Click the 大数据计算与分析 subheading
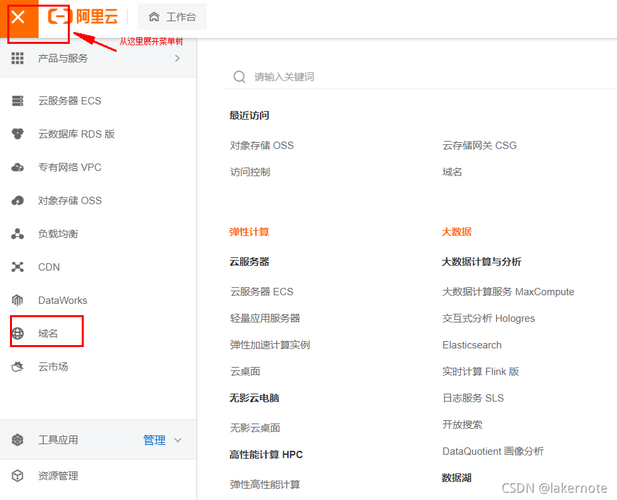Image resolution: width=617 pixels, height=500 pixels. [x=481, y=262]
